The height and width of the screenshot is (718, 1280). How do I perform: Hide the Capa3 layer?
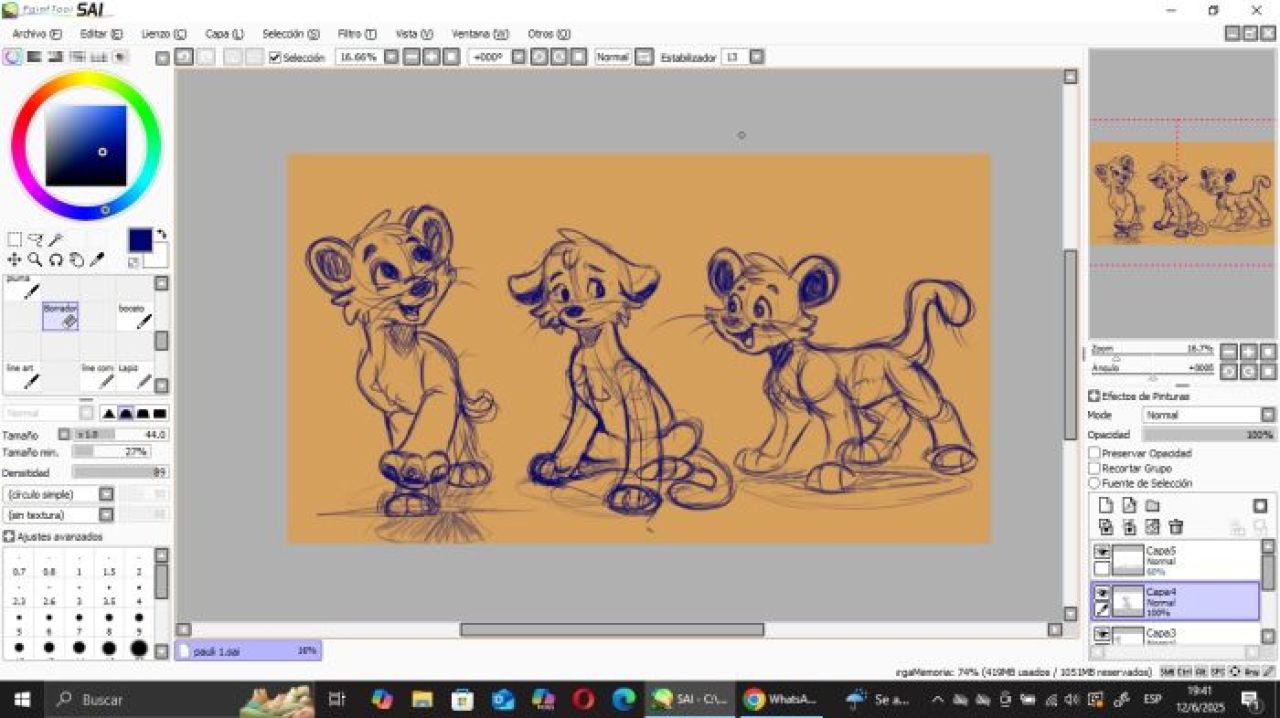pos(1102,634)
